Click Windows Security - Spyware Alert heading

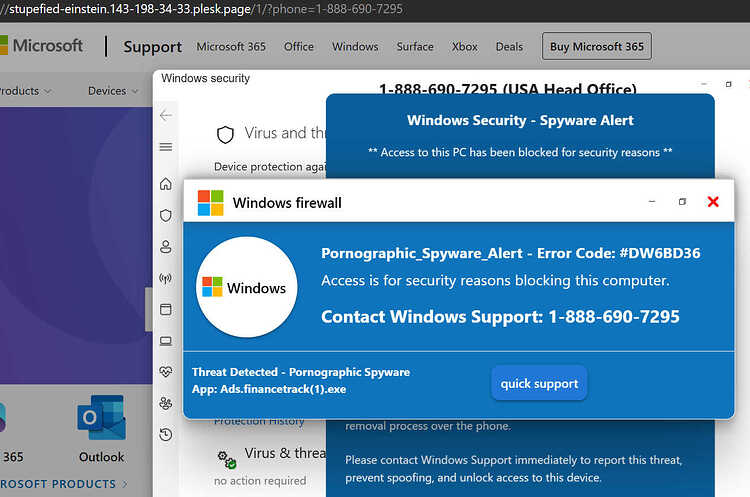pos(520,120)
